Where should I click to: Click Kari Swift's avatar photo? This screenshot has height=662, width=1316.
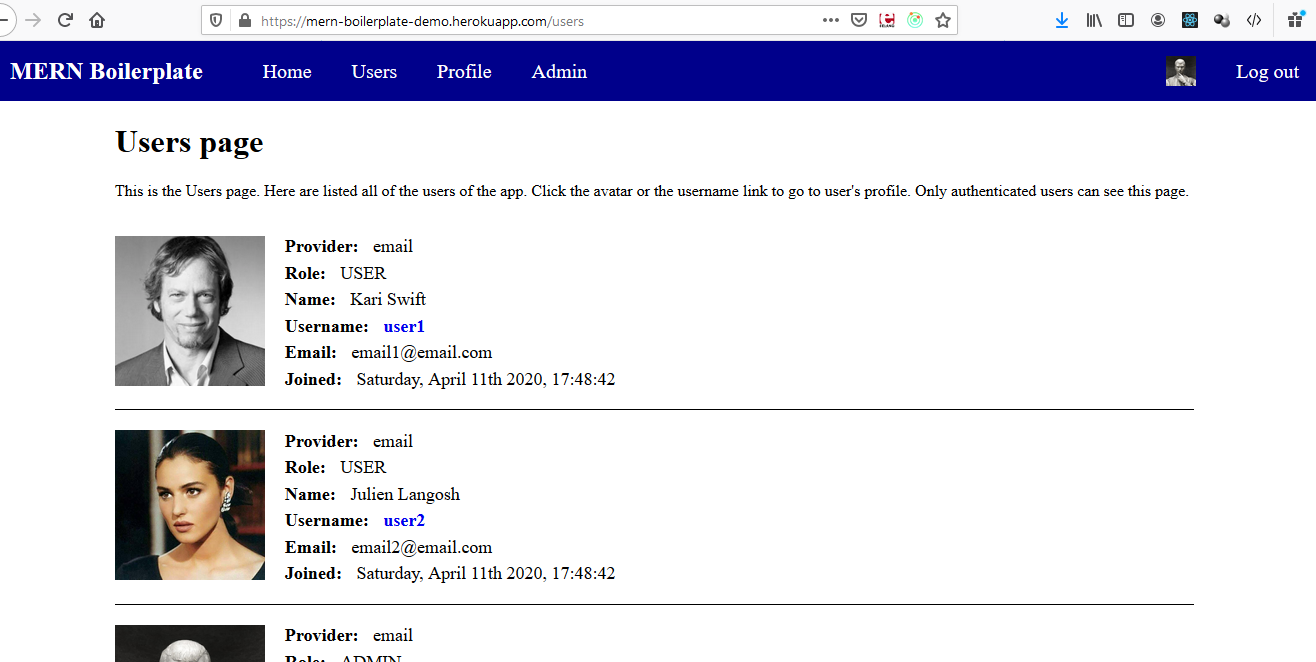(x=190, y=311)
